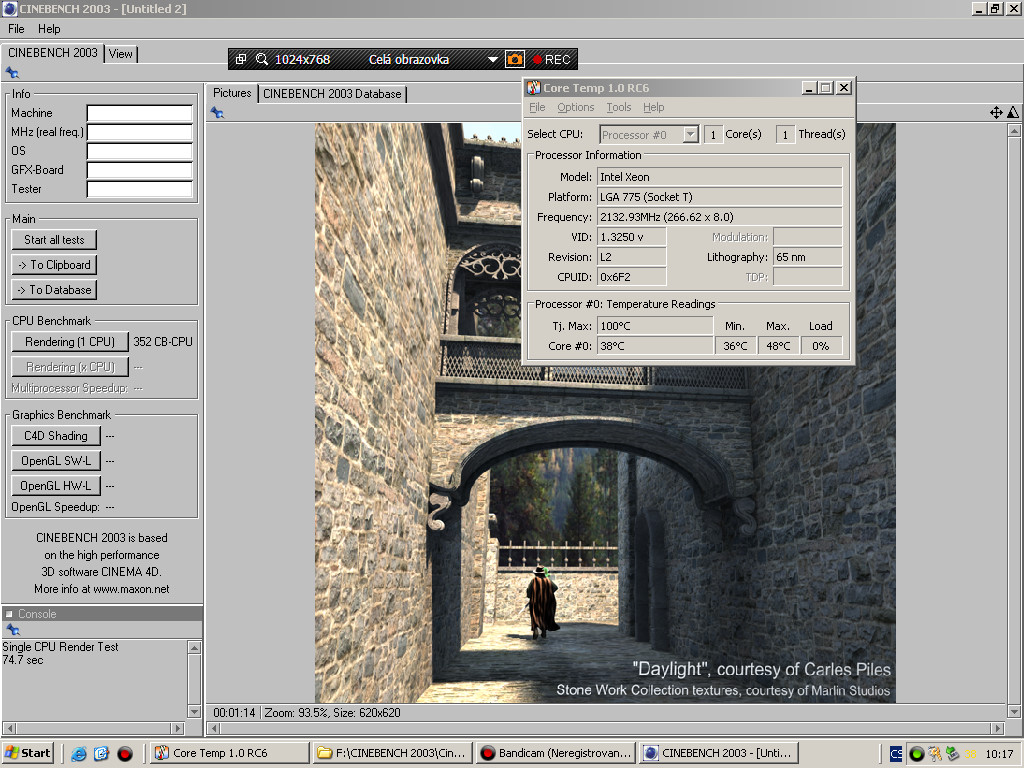Switch to CINEBENCH 2003 taskbar button

coord(719,753)
